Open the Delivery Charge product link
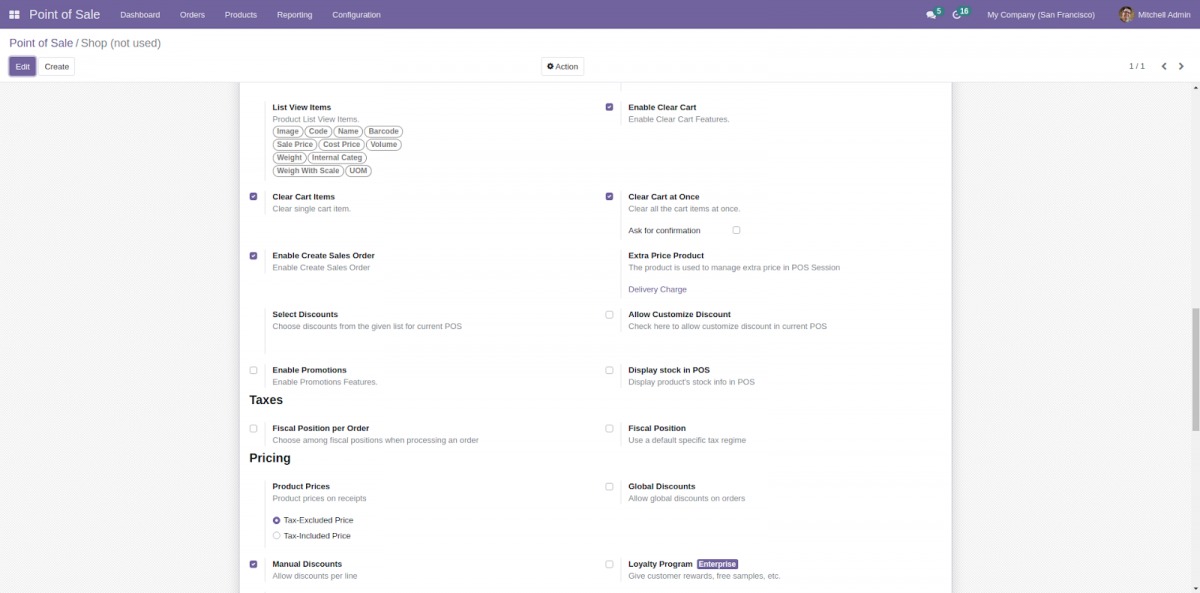This screenshot has height=593, width=1200. tap(657, 289)
